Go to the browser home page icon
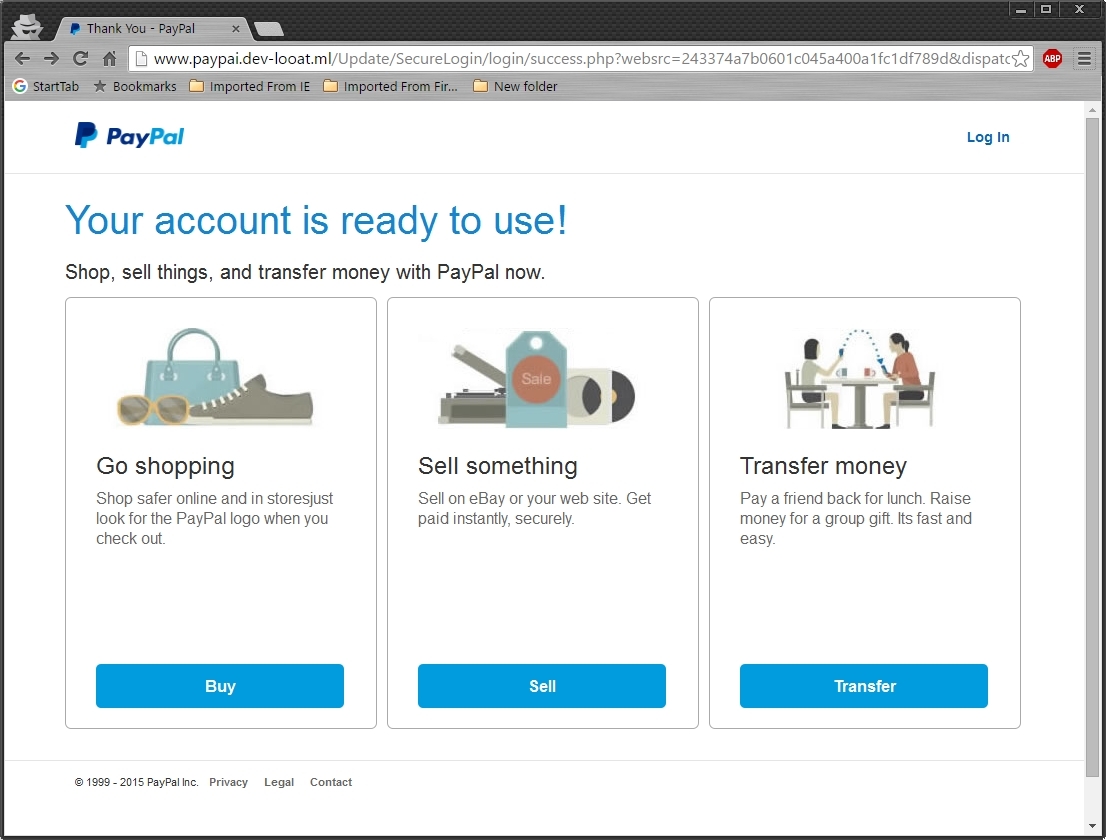This screenshot has height=840, width=1106. click(109, 59)
